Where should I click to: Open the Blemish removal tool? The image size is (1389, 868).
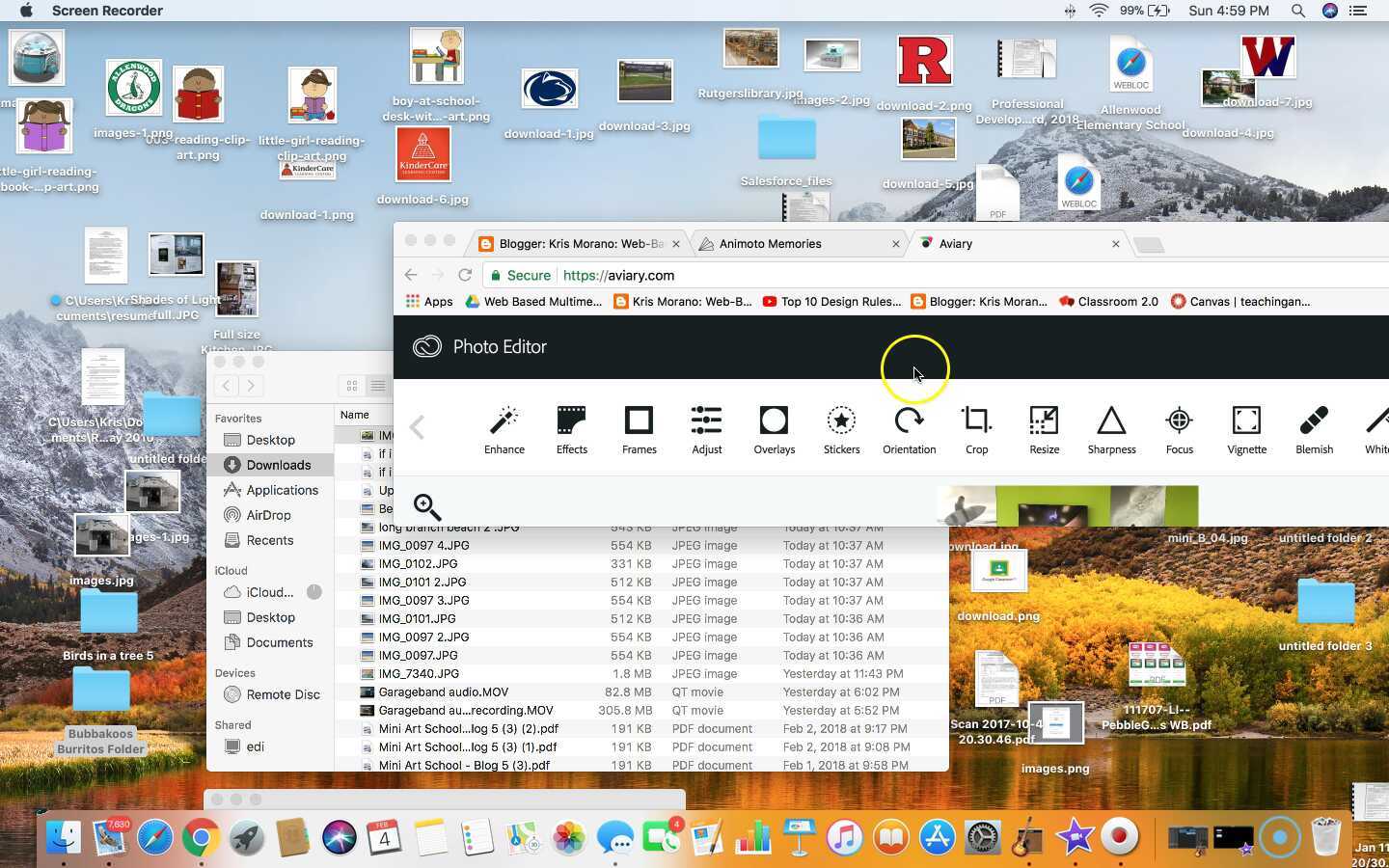tap(1313, 429)
